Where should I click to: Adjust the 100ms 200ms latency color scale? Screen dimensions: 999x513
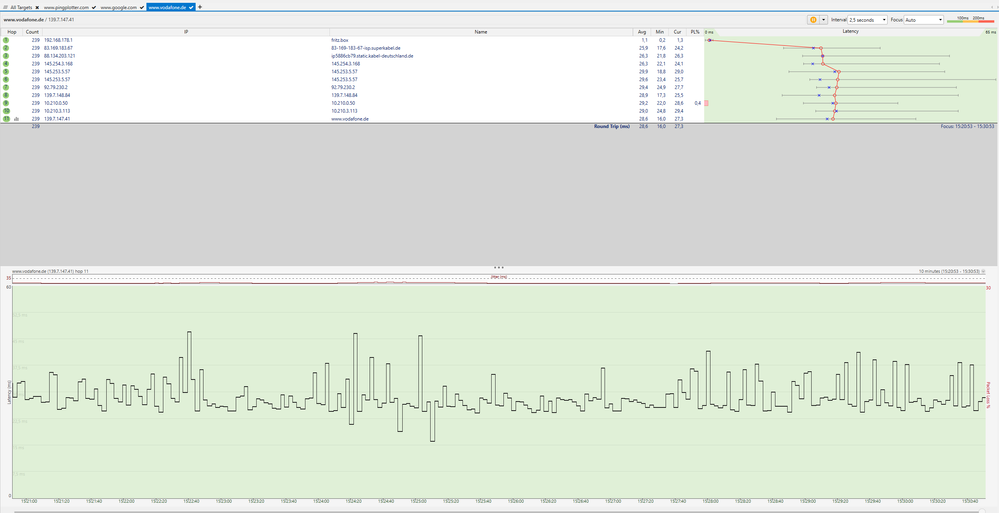click(970, 20)
